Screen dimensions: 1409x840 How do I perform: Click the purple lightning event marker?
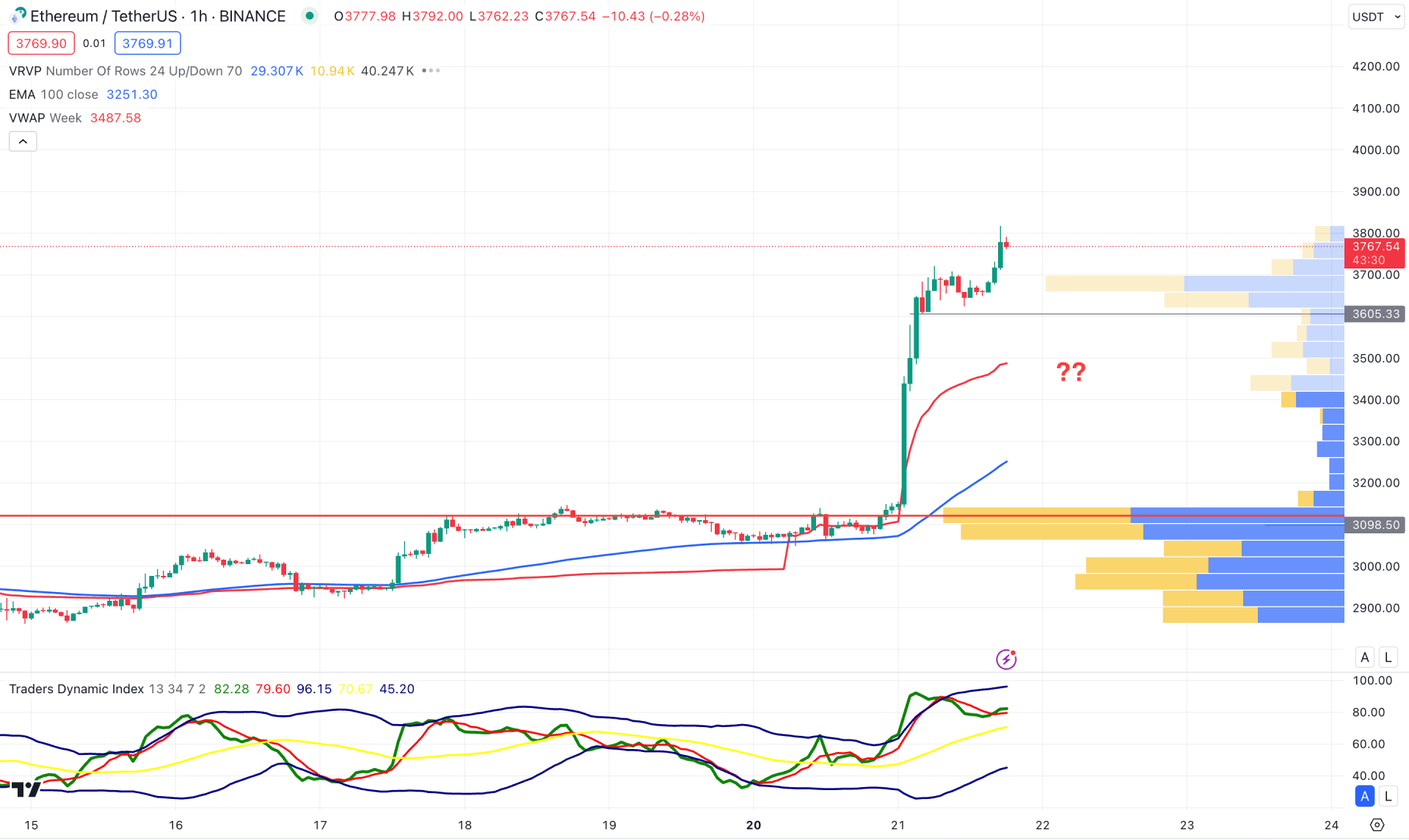point(1006,659)
